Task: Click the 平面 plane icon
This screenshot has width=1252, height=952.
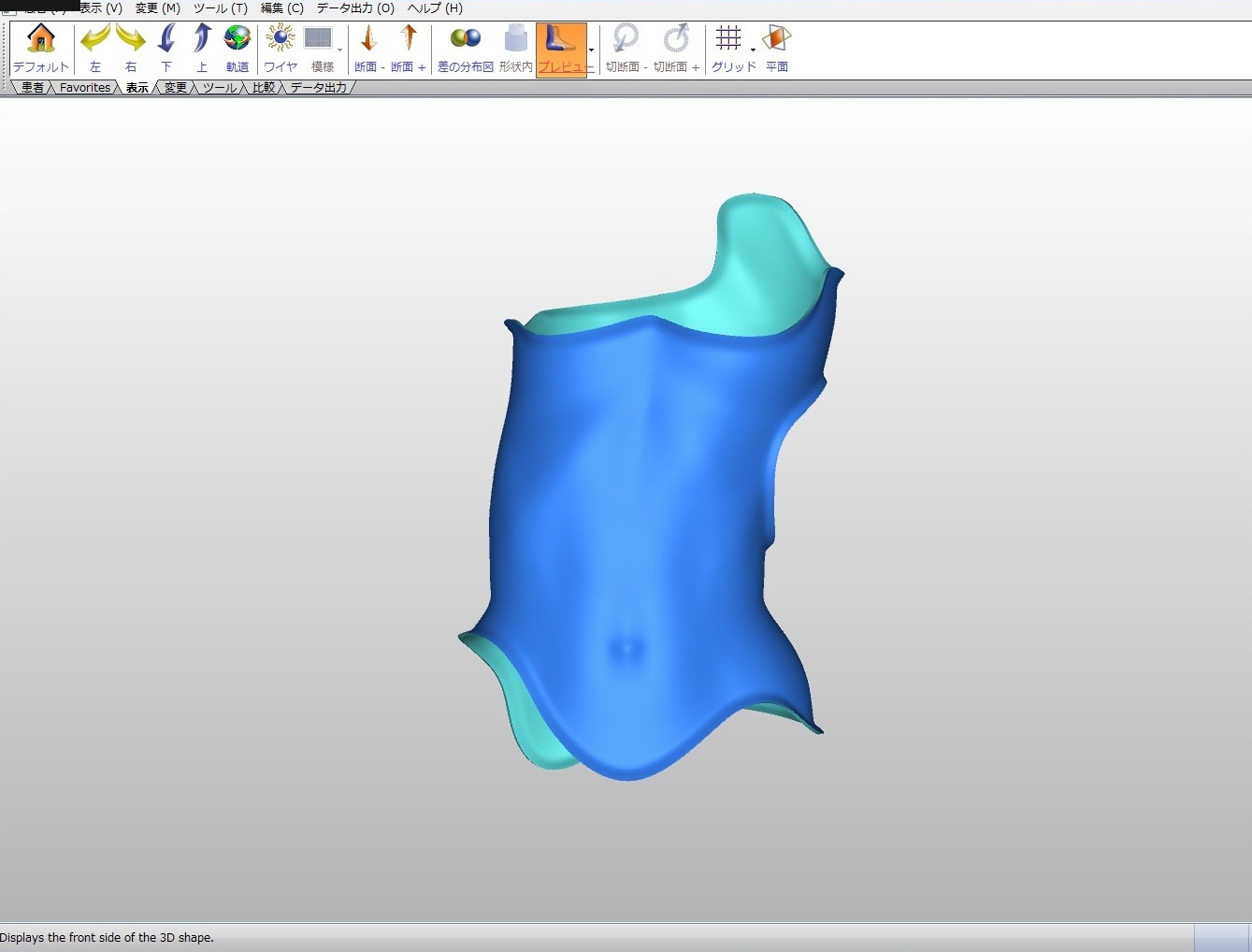Action: point(777,49)
